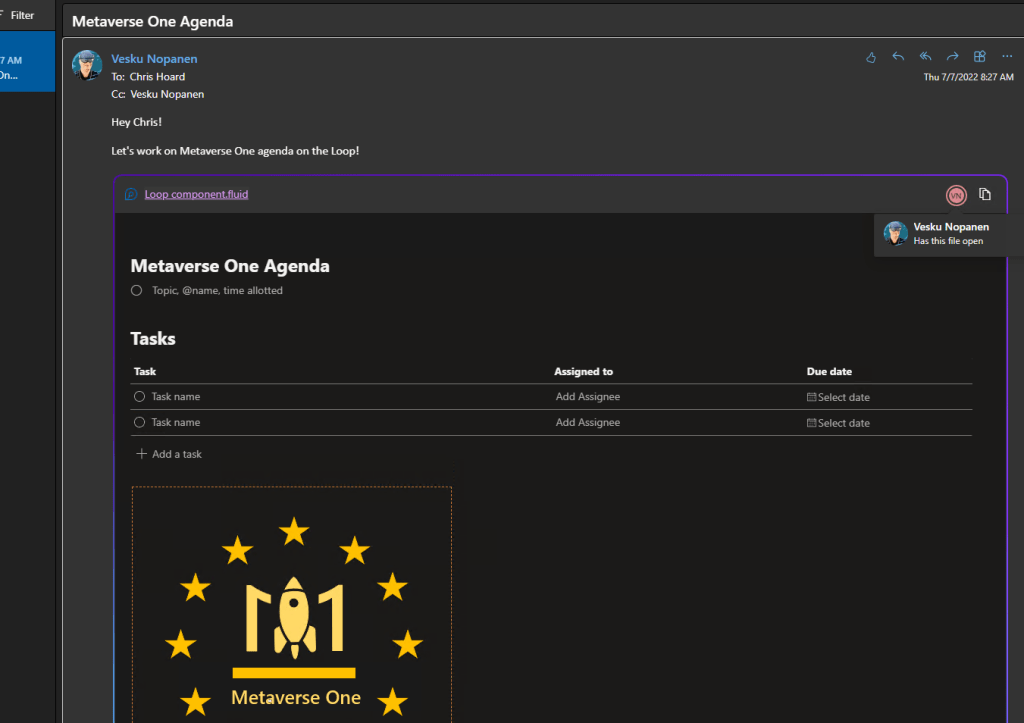Open the Loop component.fluid link
Screen dimensions: 1024x723
point(196,195)
